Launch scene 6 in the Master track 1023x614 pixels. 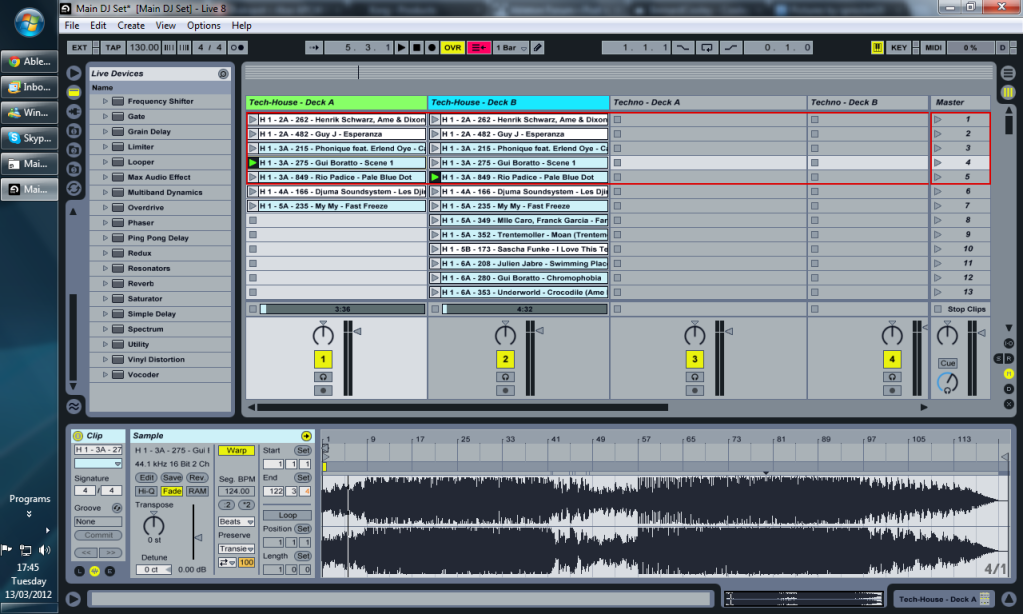(938, 192)
